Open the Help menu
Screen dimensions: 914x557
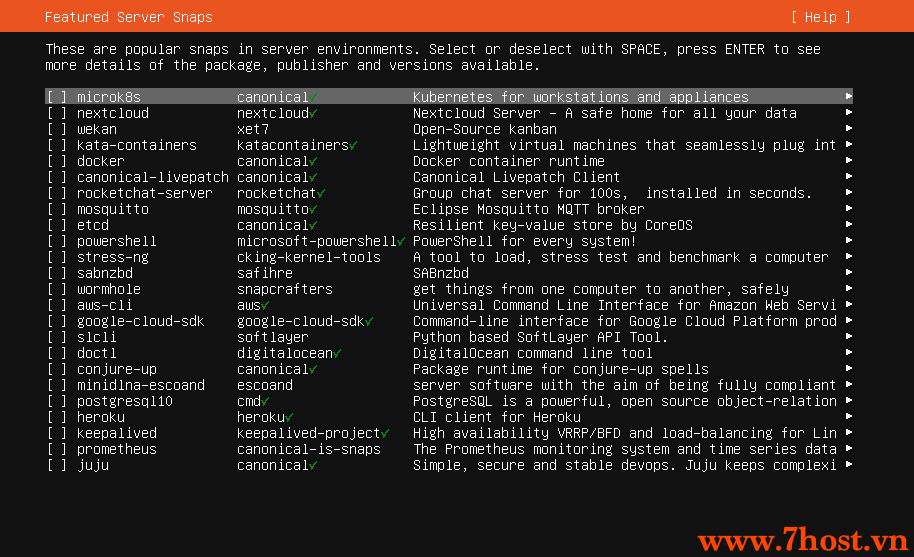pos(821,17)
